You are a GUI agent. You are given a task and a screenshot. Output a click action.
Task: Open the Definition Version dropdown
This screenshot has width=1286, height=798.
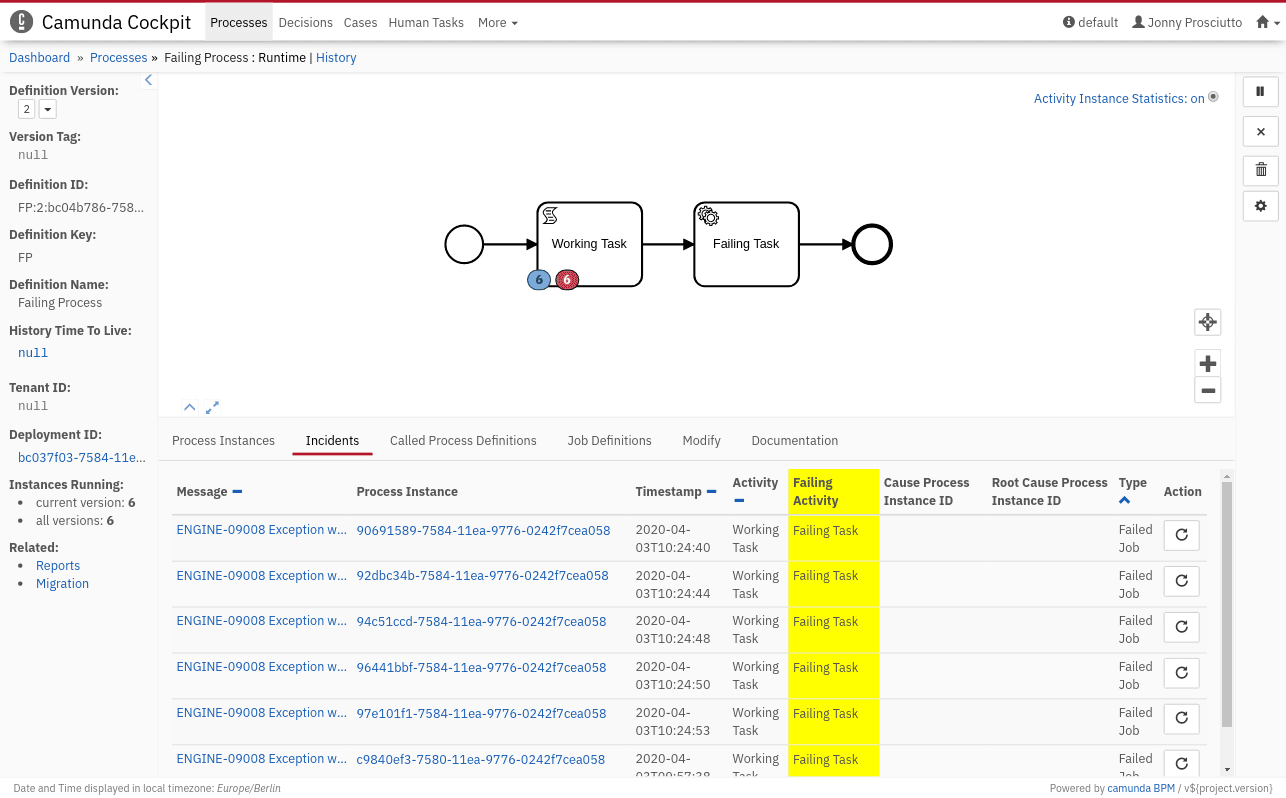click(47, 109)
